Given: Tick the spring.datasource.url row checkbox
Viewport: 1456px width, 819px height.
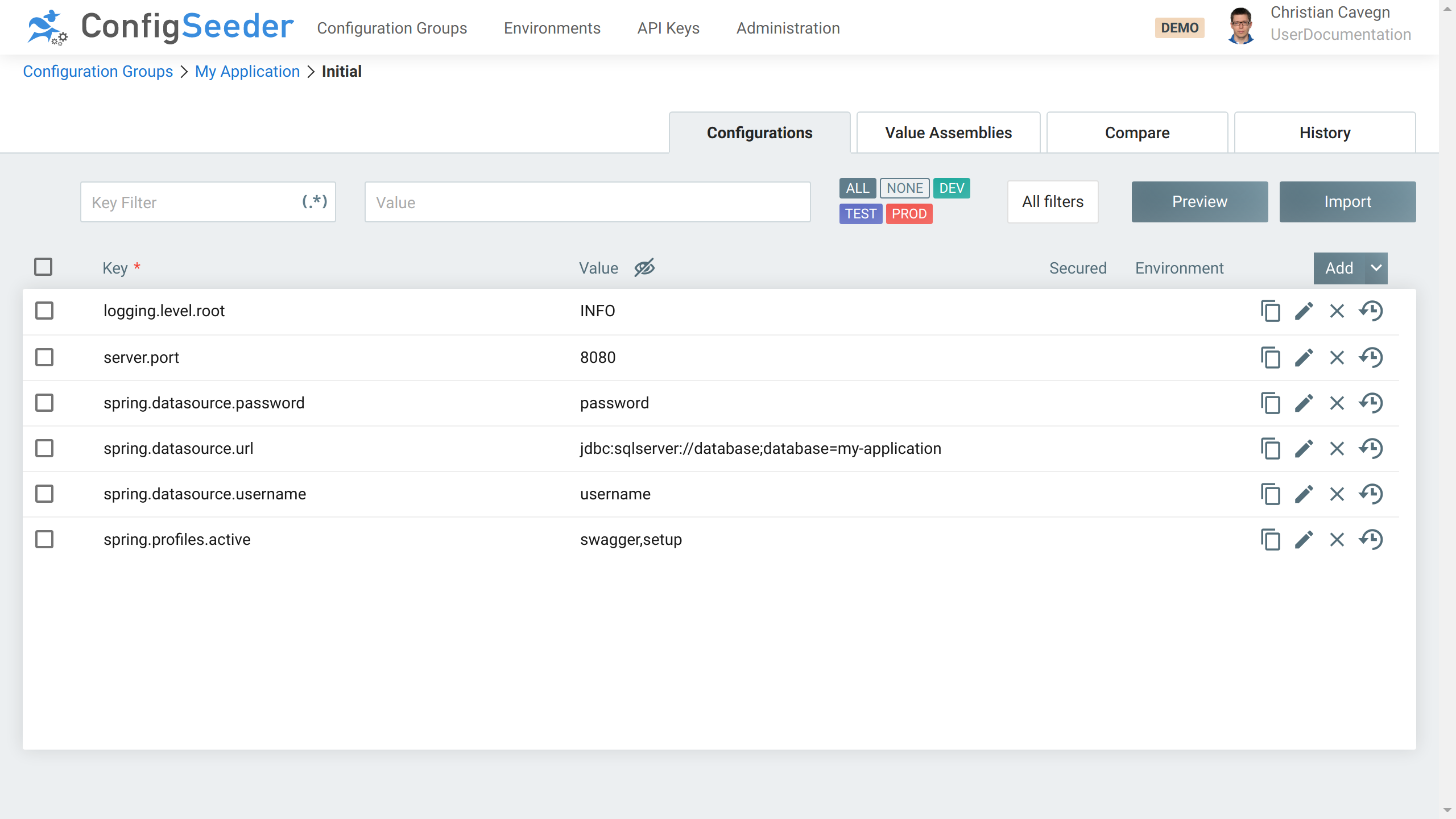Looking at the screenshot, I should (44, 448).
